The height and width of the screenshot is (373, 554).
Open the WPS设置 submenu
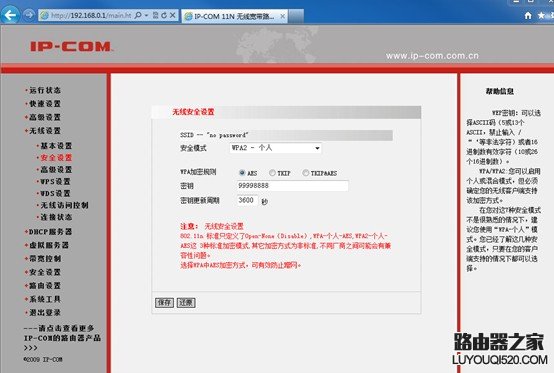(55, 182)
